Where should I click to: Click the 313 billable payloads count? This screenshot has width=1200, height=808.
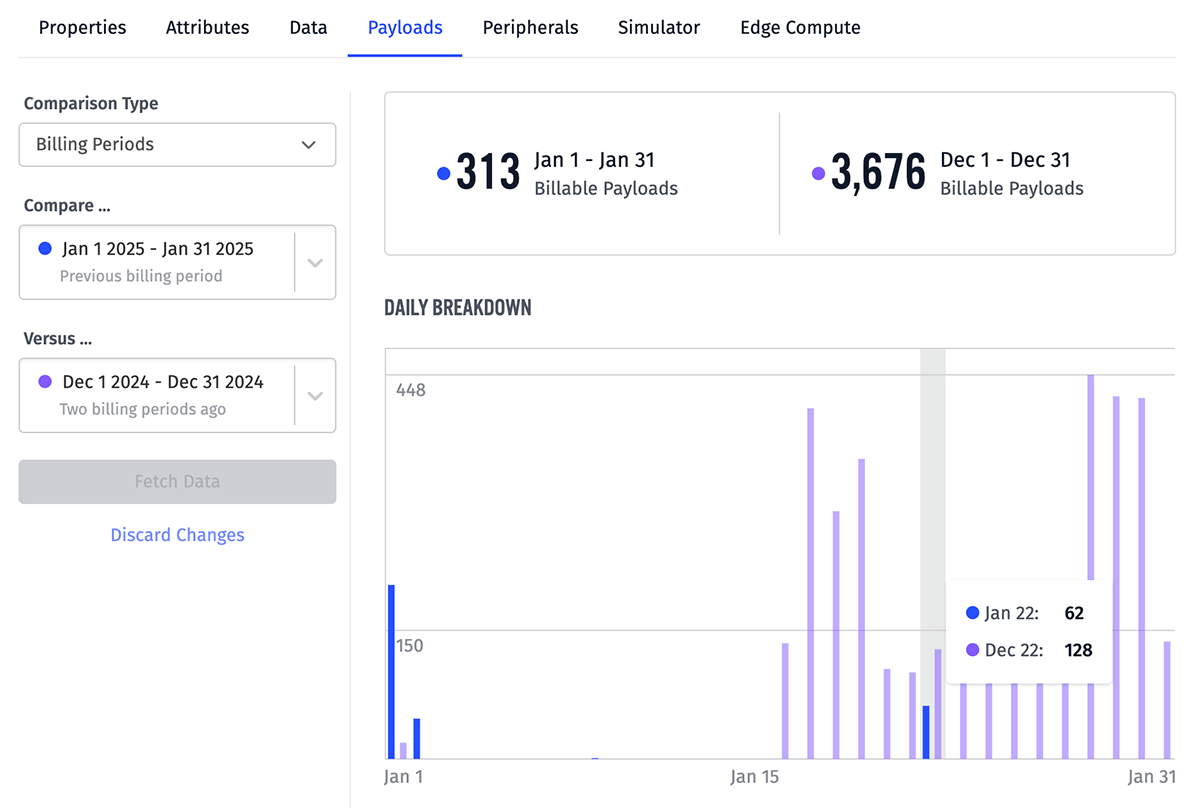point(488,172)
